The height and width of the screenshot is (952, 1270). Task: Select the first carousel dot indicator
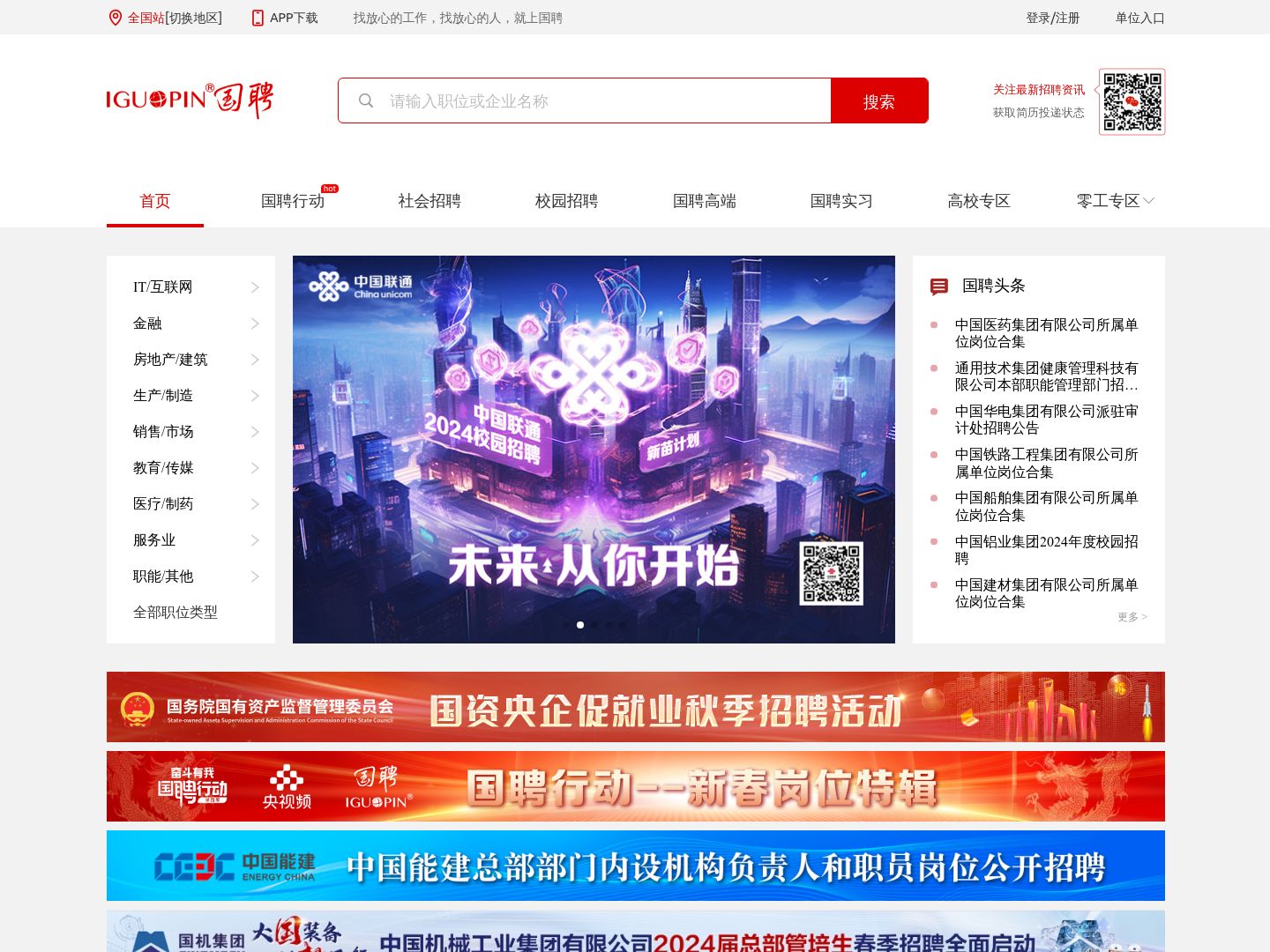(566, 625)
